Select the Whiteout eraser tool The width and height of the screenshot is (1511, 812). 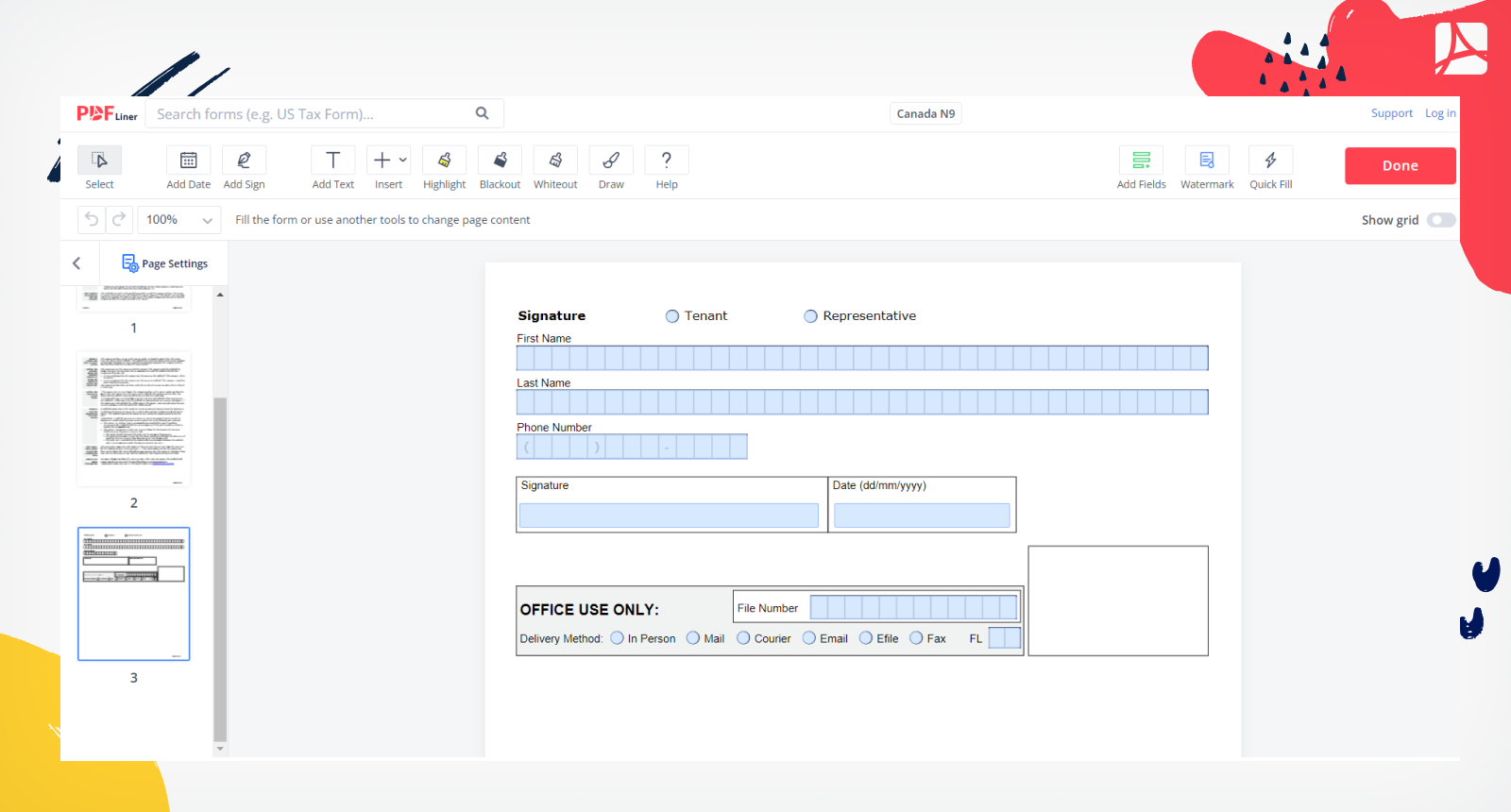pos(555,161)
